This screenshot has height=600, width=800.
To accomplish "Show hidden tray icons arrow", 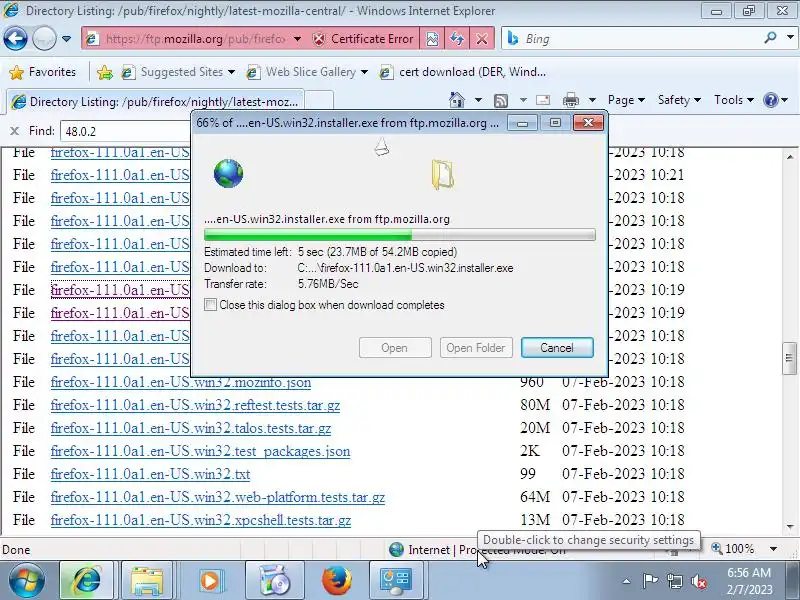I will (627, 581).
